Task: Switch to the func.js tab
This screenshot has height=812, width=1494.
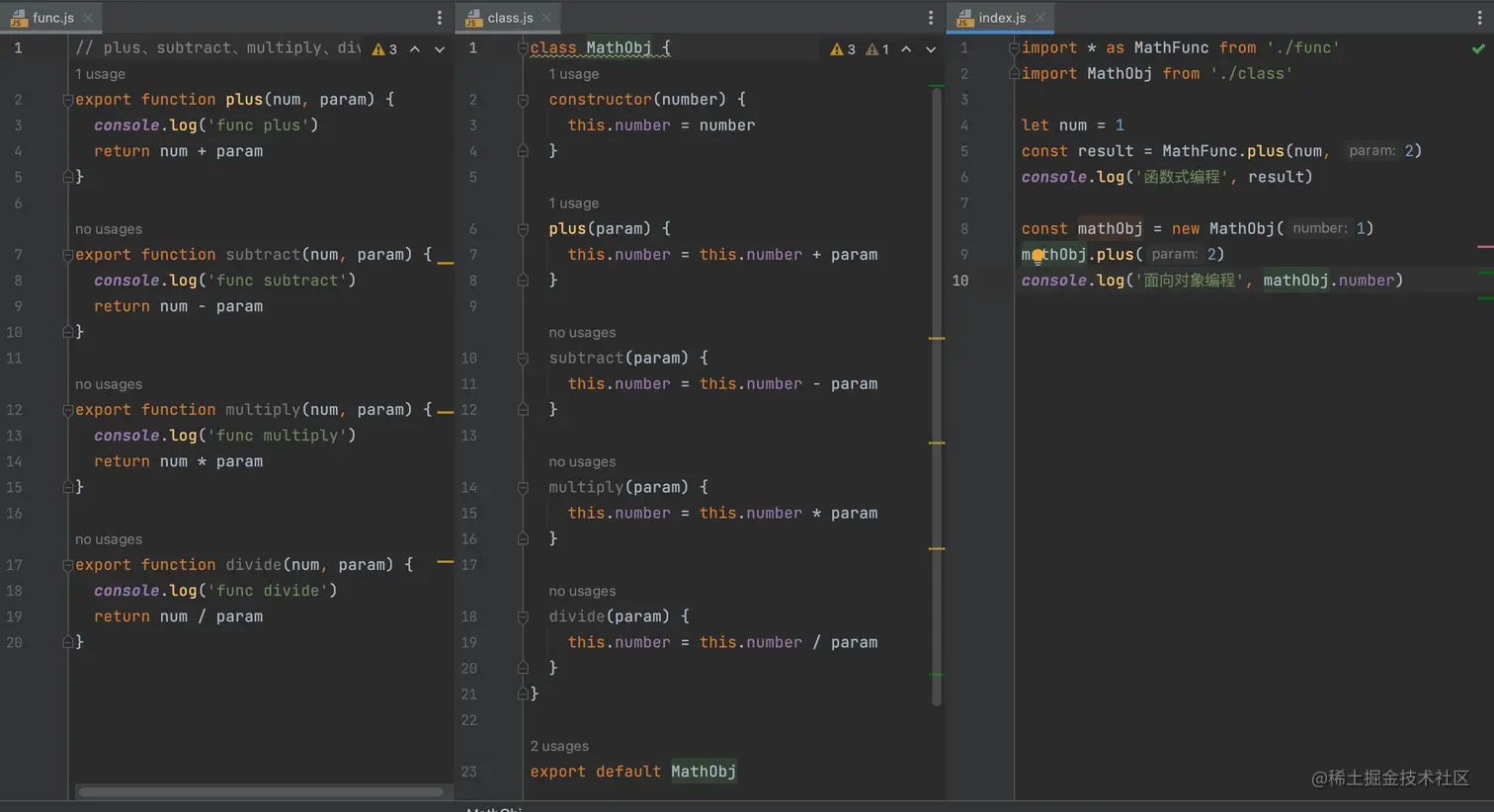Action: [x=52, y=18]
